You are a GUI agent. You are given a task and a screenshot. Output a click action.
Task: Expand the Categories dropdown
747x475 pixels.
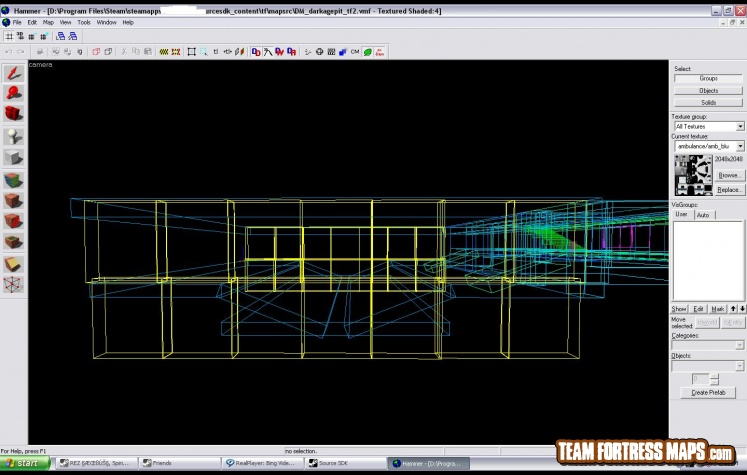coord(739,345)
